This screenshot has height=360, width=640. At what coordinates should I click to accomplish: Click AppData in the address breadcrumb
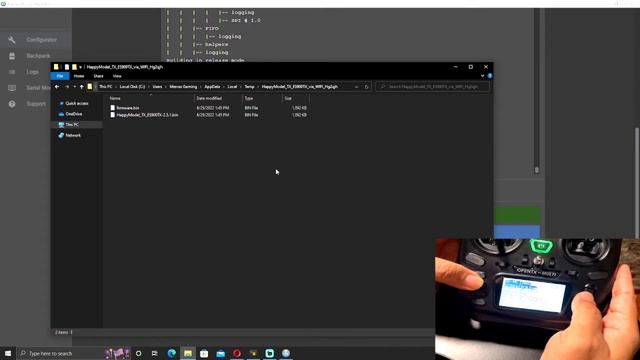pyautogui.click(x=212, y=87)
